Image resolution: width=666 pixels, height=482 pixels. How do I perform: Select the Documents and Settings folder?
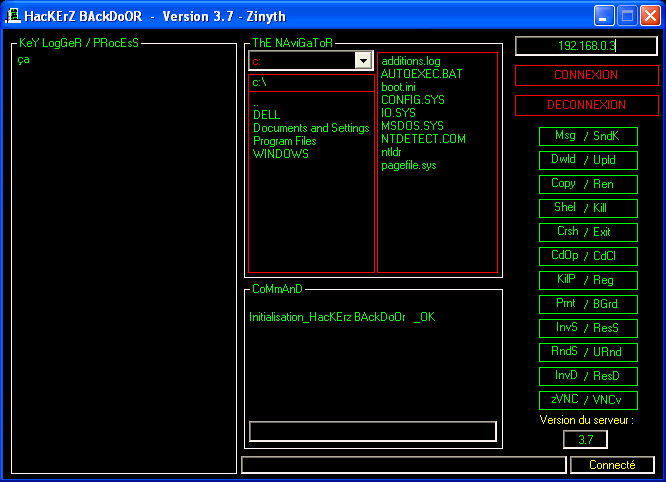[311, 128]
